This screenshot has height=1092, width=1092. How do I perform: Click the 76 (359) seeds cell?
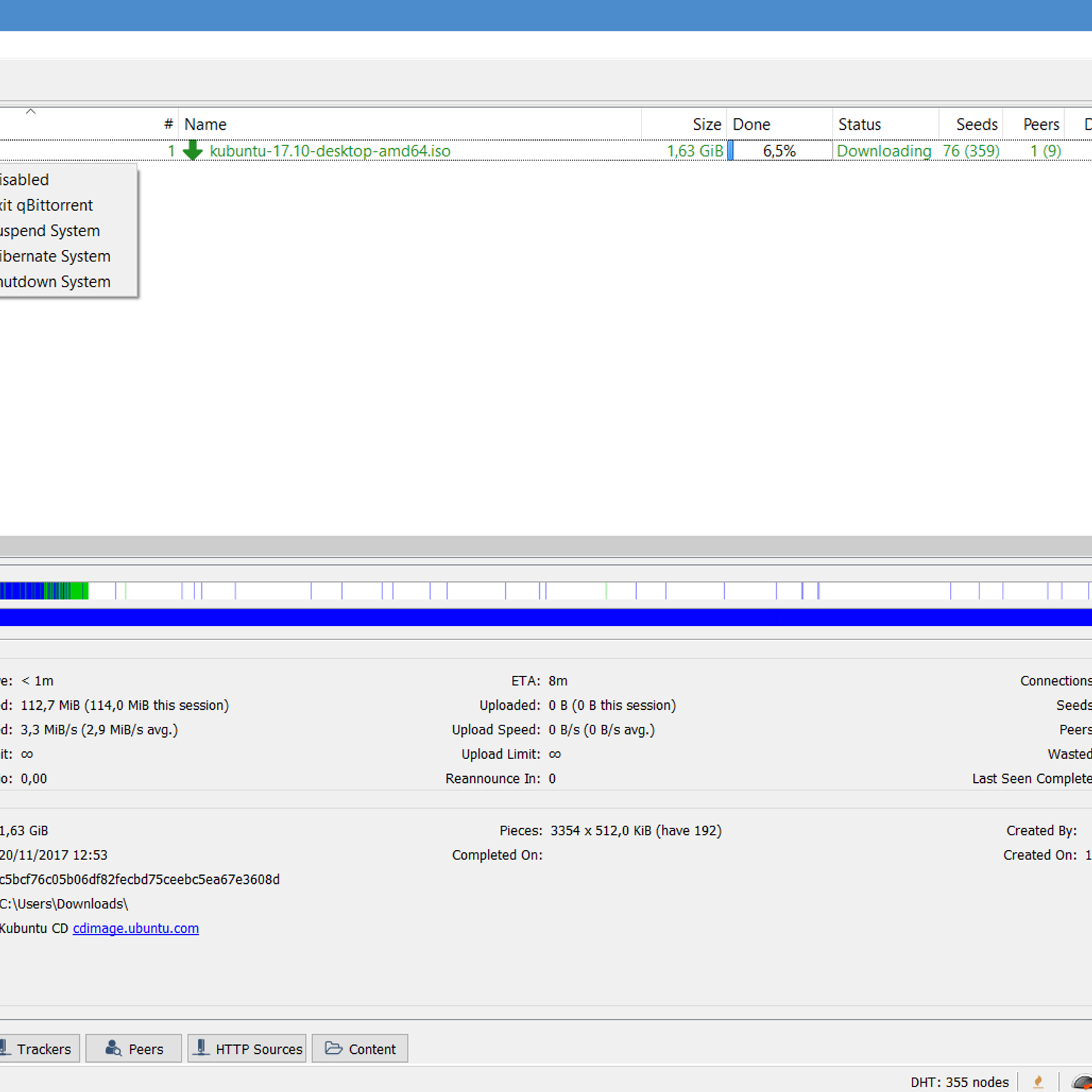click(971, 151)
